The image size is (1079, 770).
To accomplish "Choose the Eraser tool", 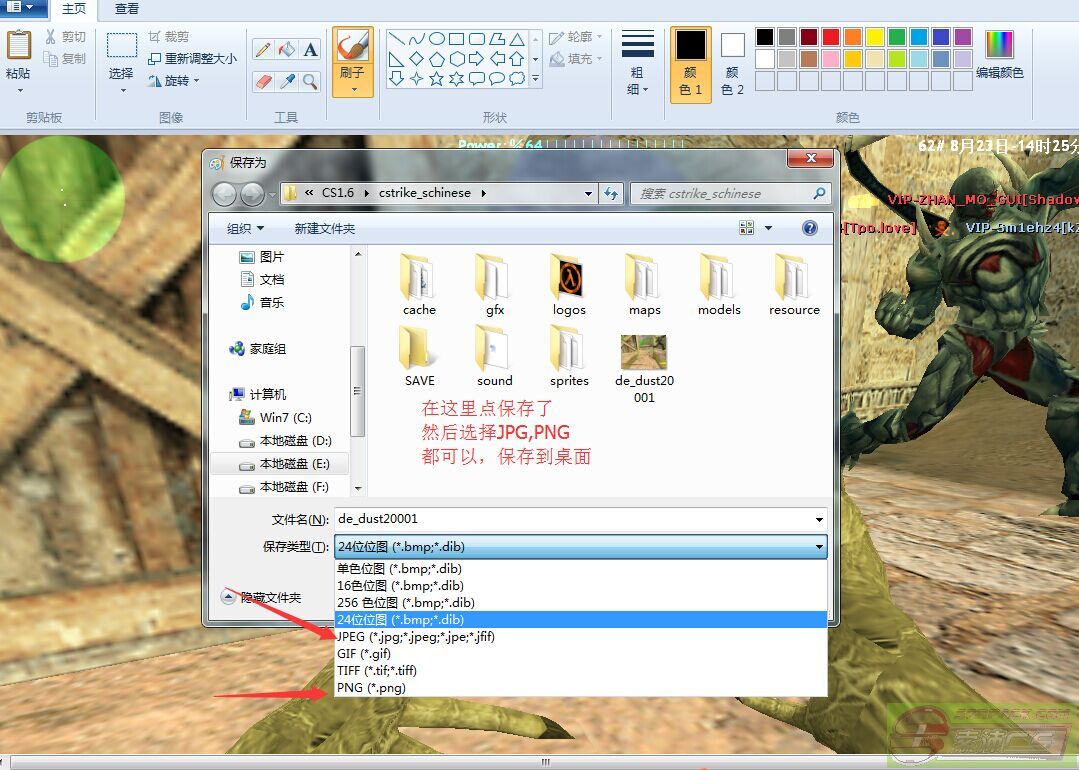I will 264,81.
